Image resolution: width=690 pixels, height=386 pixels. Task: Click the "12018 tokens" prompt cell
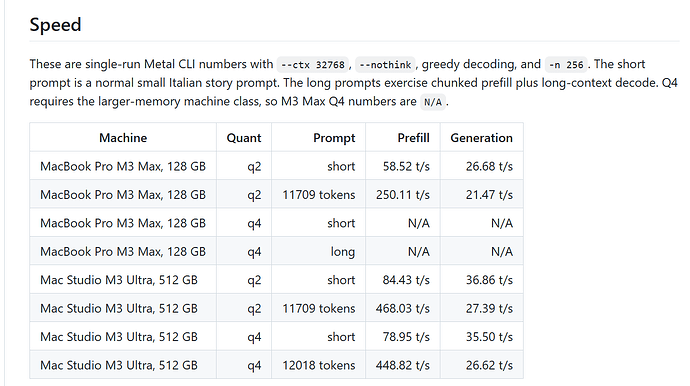(x=319, y=365)
